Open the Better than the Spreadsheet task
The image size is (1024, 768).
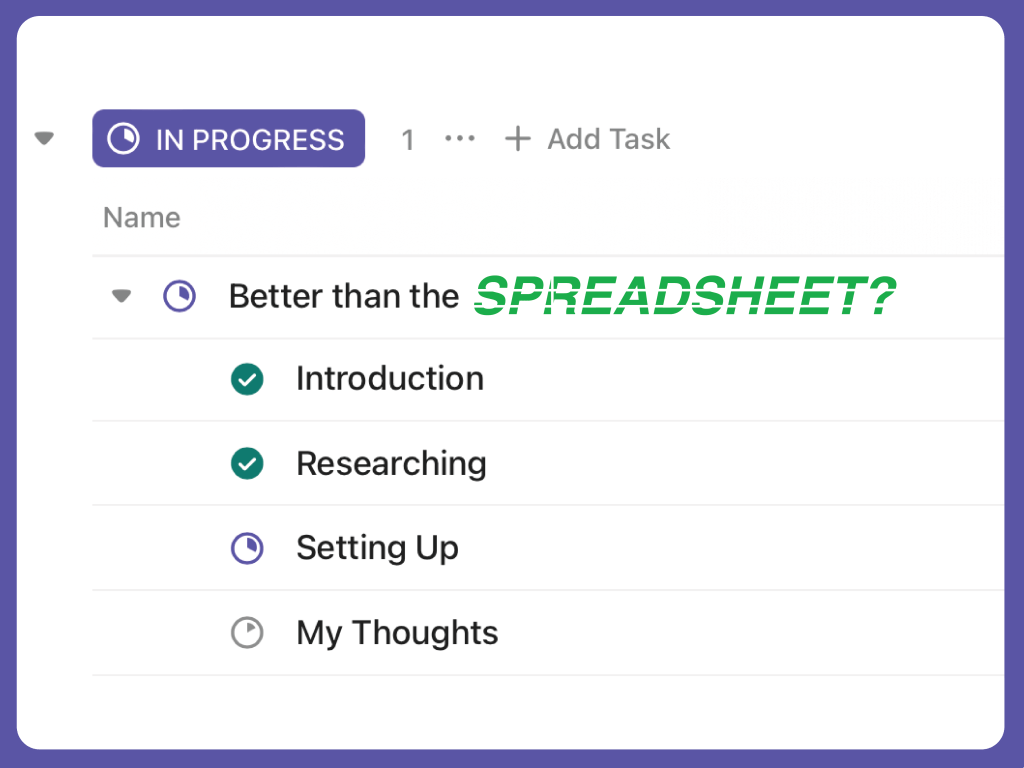coord(343,296)
